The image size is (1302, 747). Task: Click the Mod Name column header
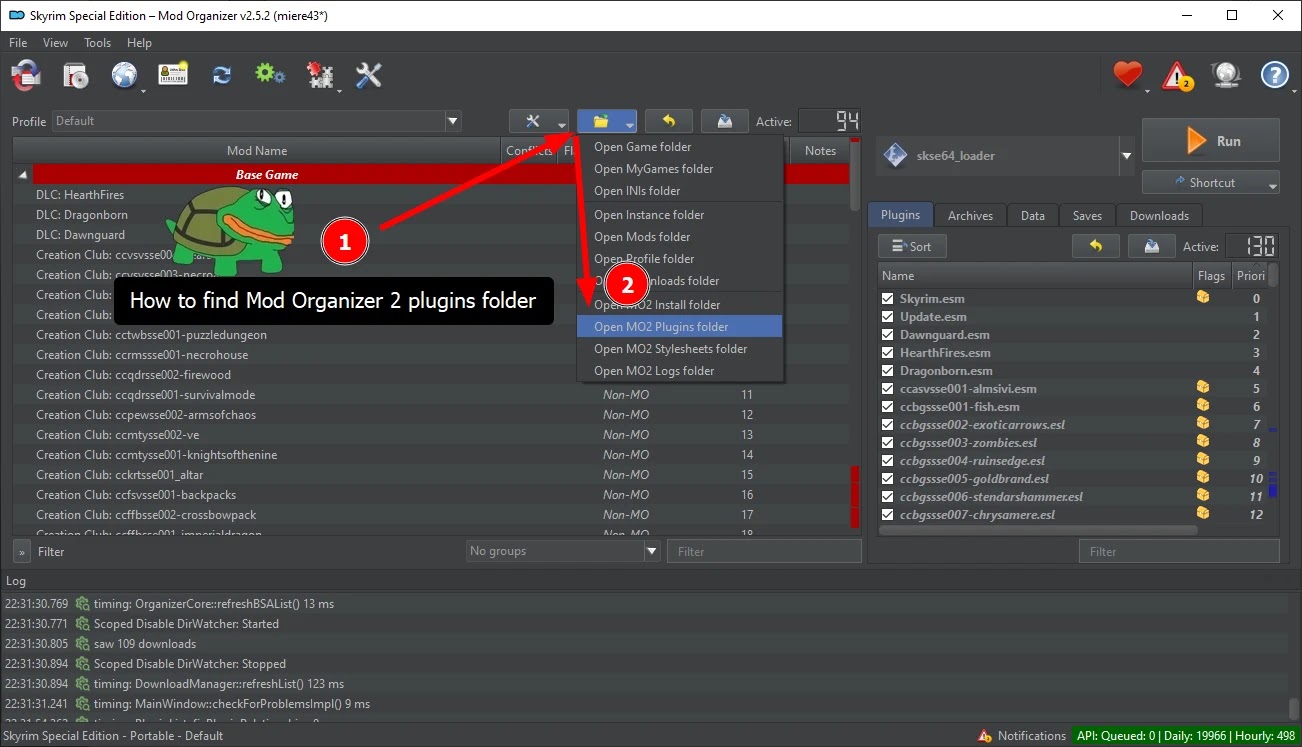pos(257,151)
